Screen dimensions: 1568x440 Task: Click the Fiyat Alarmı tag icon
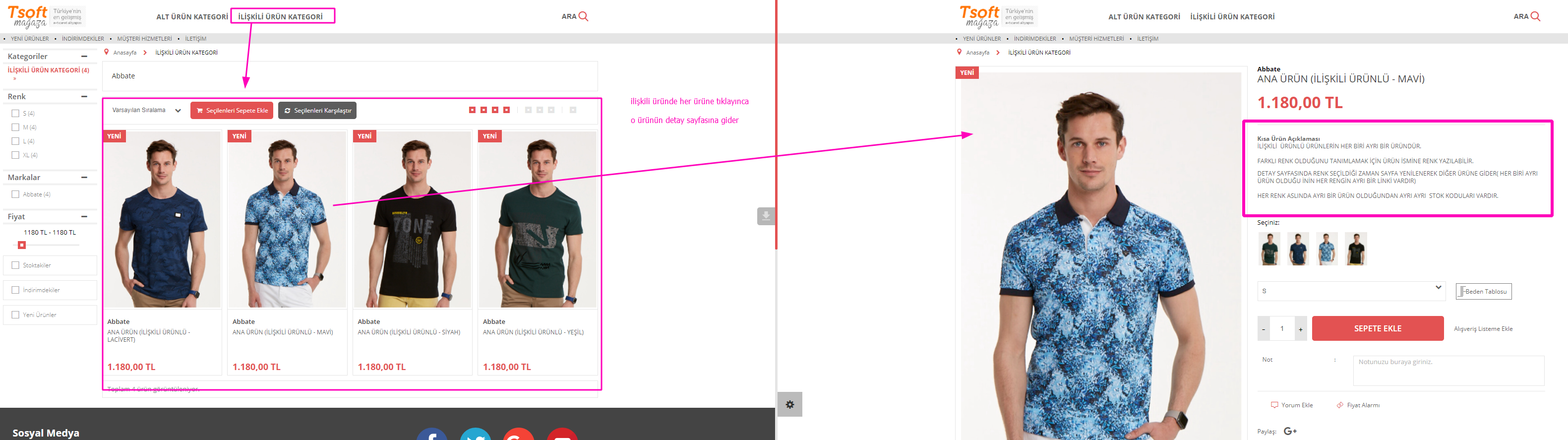click(1340, 405)
